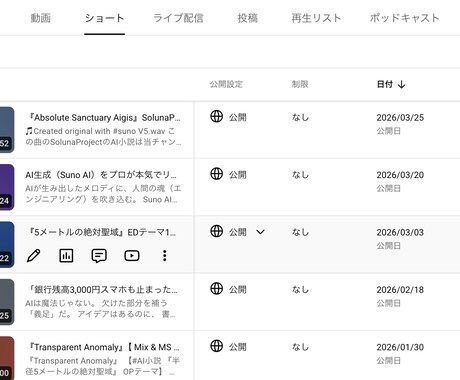Click description starting ♫Created original with #suno
460x380 pixels.
coord(103,137)
